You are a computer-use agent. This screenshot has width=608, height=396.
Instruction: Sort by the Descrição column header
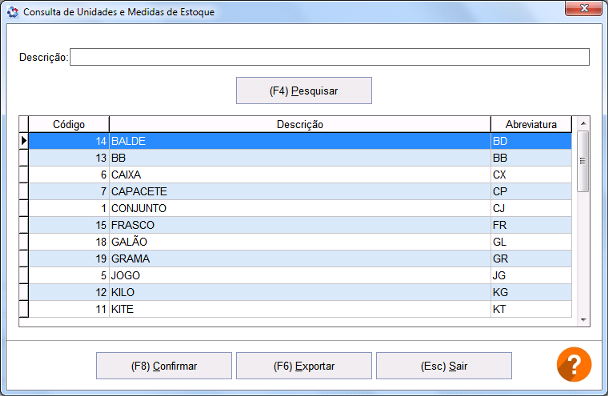(x=300, y=124)
